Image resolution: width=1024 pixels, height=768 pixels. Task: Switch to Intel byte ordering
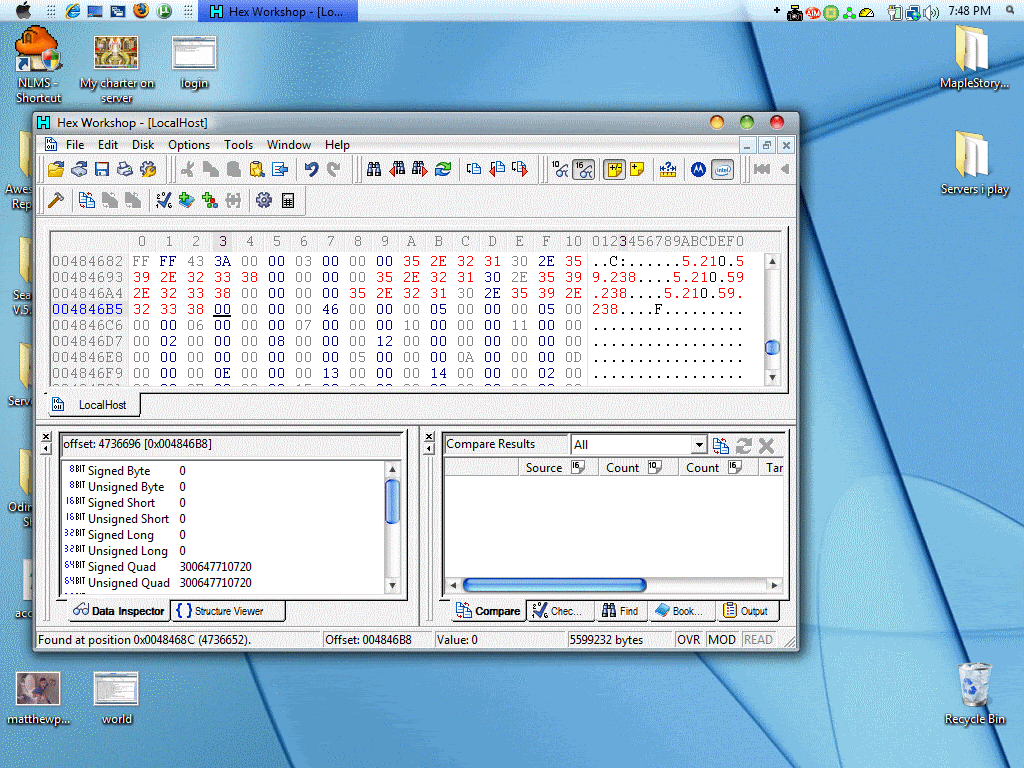pos(722,170)
